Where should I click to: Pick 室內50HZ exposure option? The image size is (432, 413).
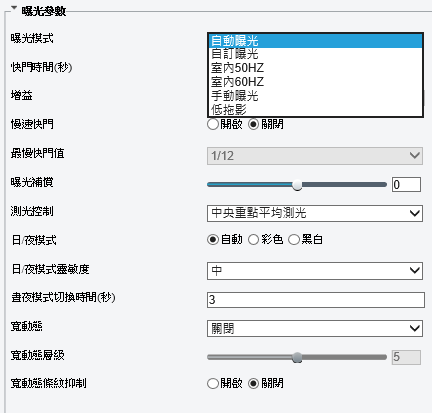[x=315, y=68]
